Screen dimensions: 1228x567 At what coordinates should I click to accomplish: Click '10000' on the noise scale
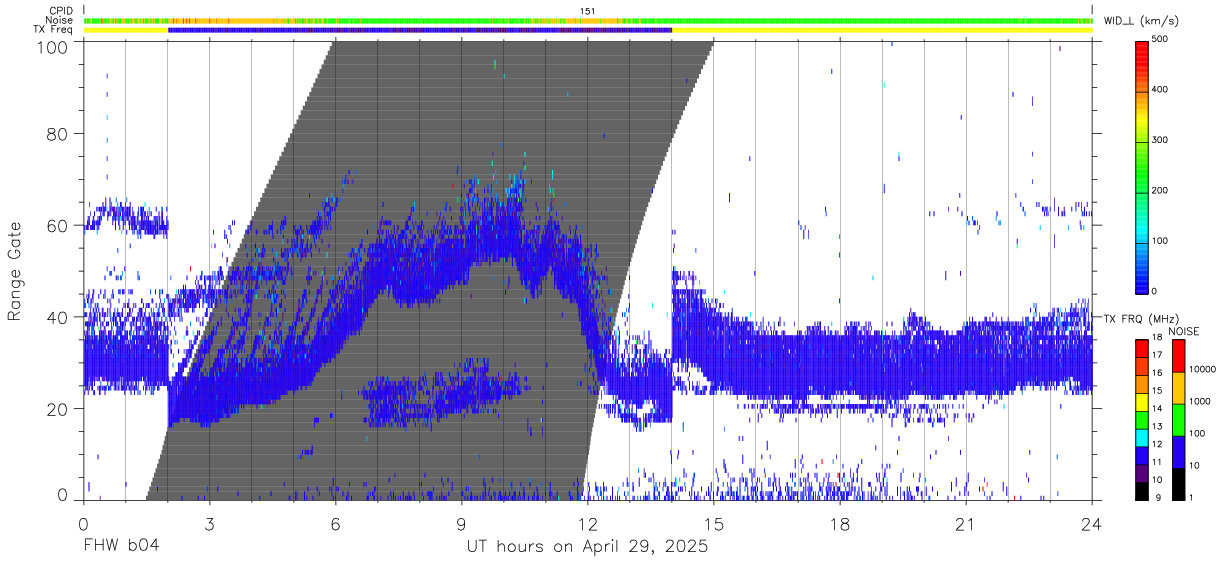click(x=1202, y=370)
